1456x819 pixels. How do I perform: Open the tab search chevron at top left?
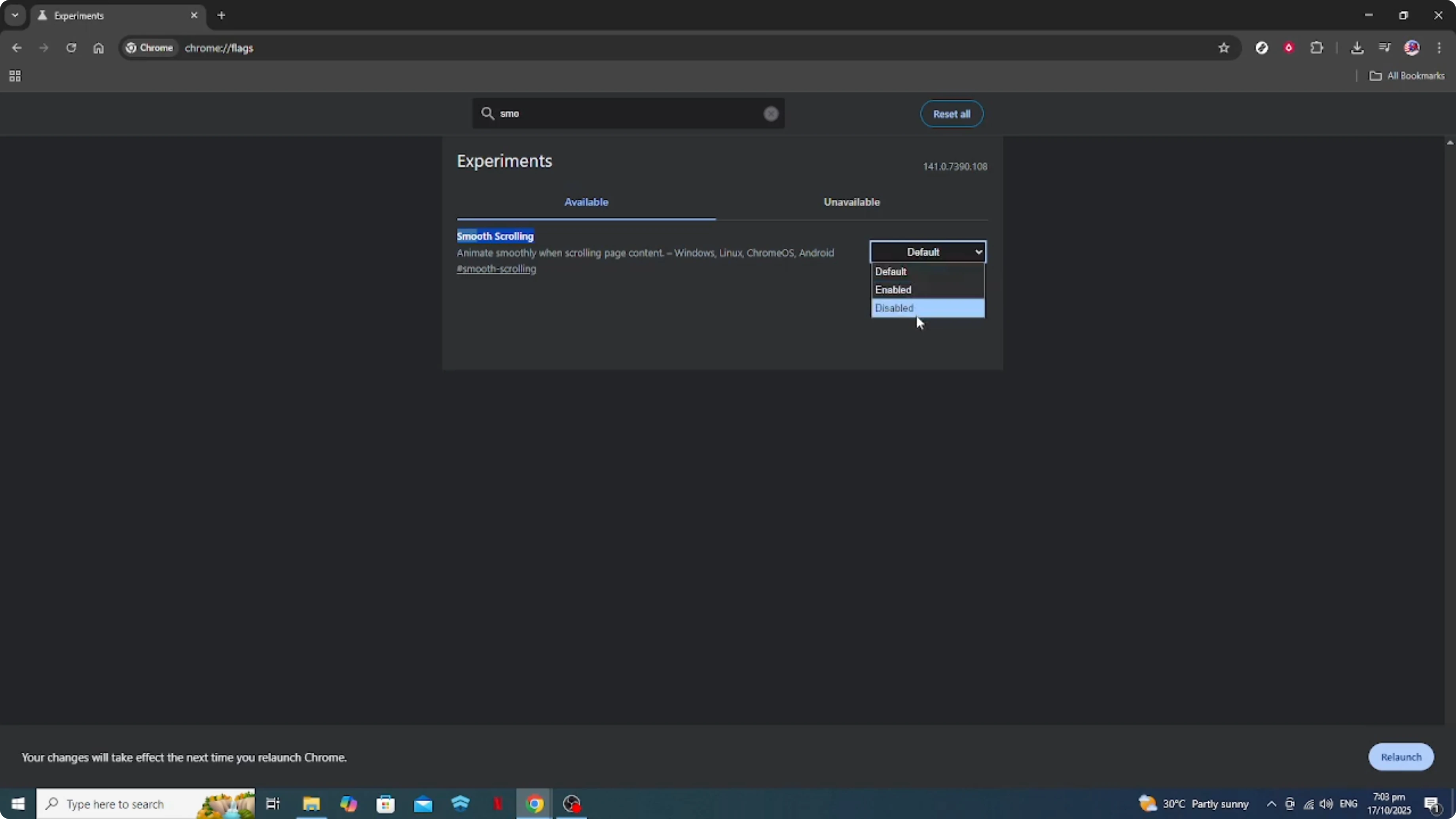tap(15, 15)
